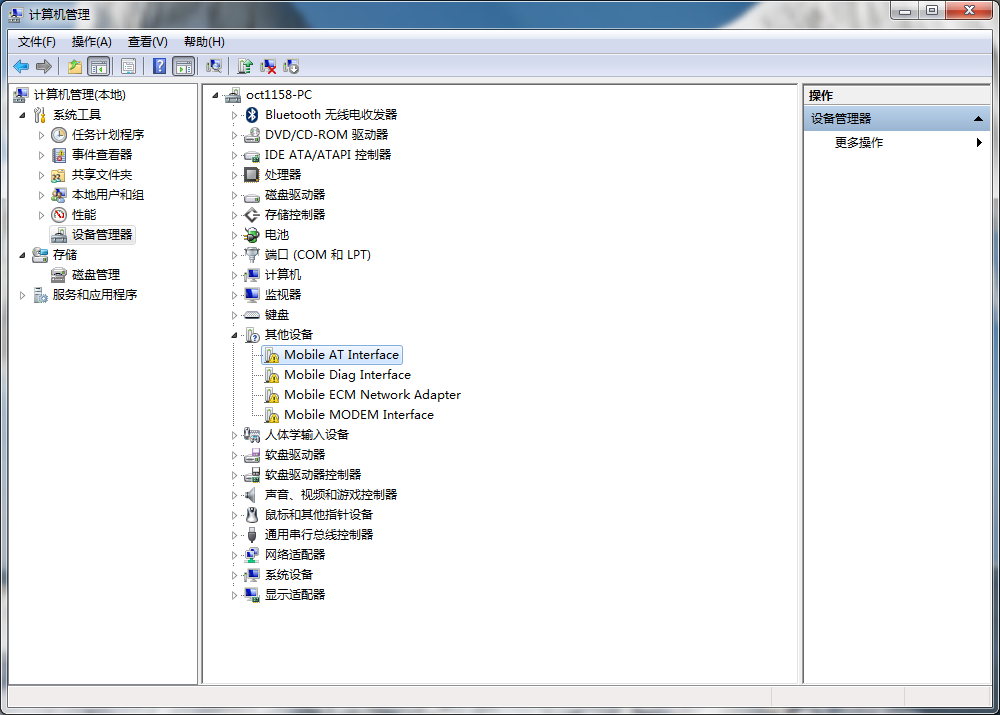The width and height of the screenshot is (1000, 715).
Task: Click the Up one level folder icon
Action: [x=75, y=66]
